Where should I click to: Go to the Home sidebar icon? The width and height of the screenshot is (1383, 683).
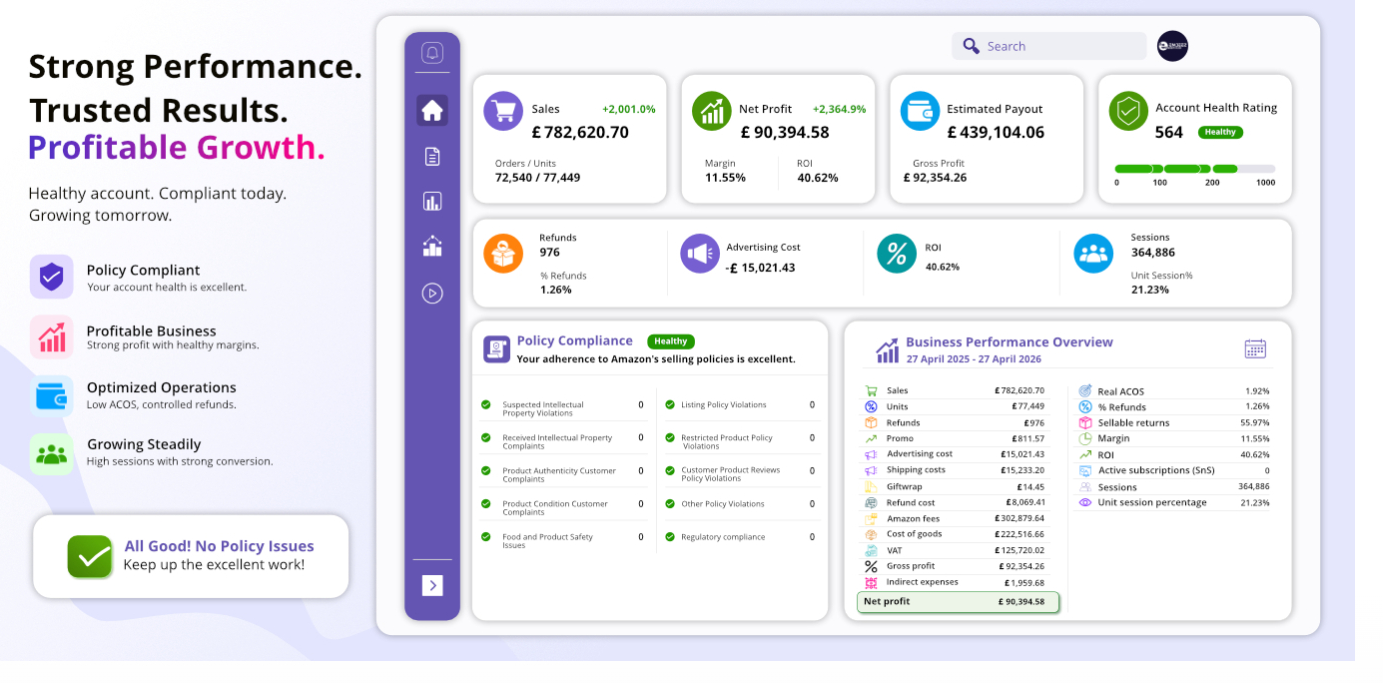pyautogui.click(x=432, y=110)
